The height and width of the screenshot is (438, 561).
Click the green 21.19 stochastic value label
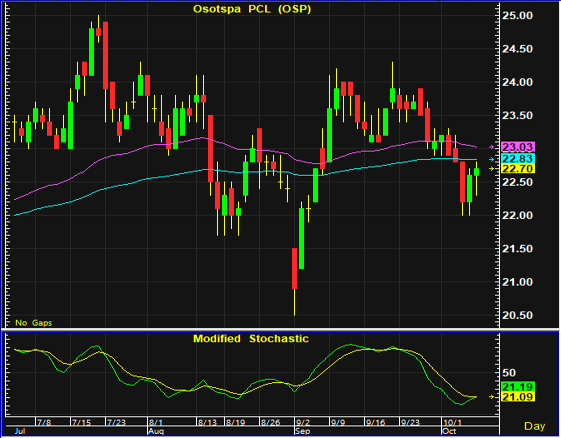518,386
